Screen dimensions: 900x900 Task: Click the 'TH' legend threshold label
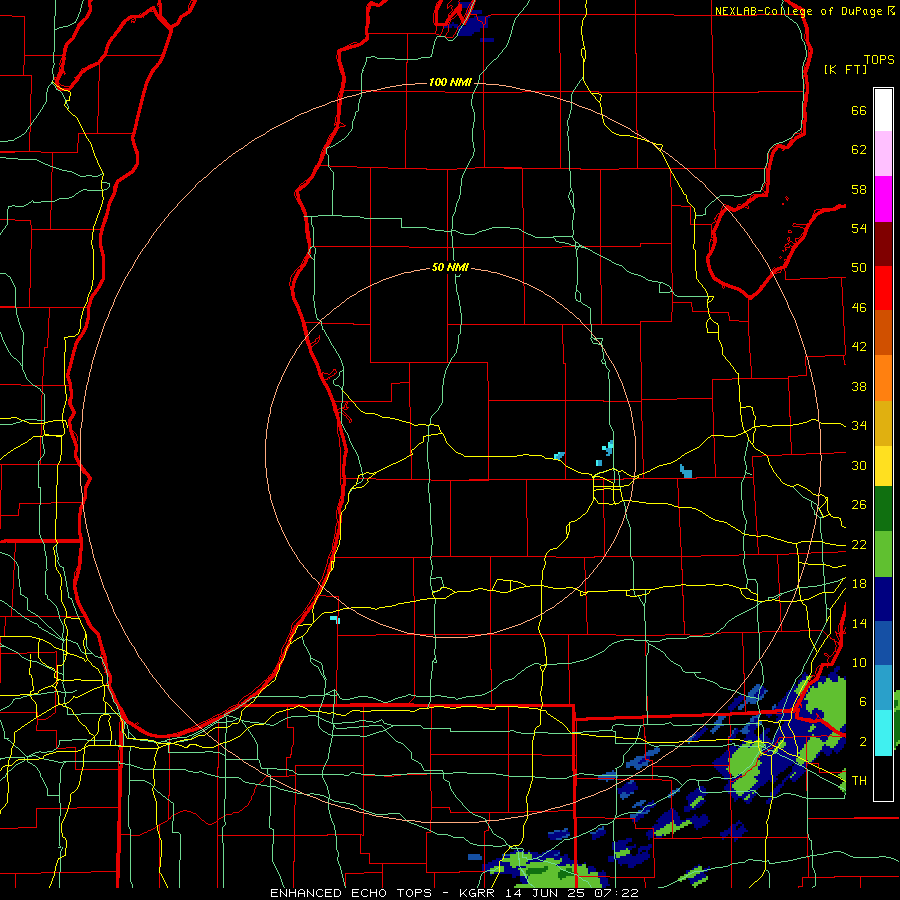click(x=859, y=781)
